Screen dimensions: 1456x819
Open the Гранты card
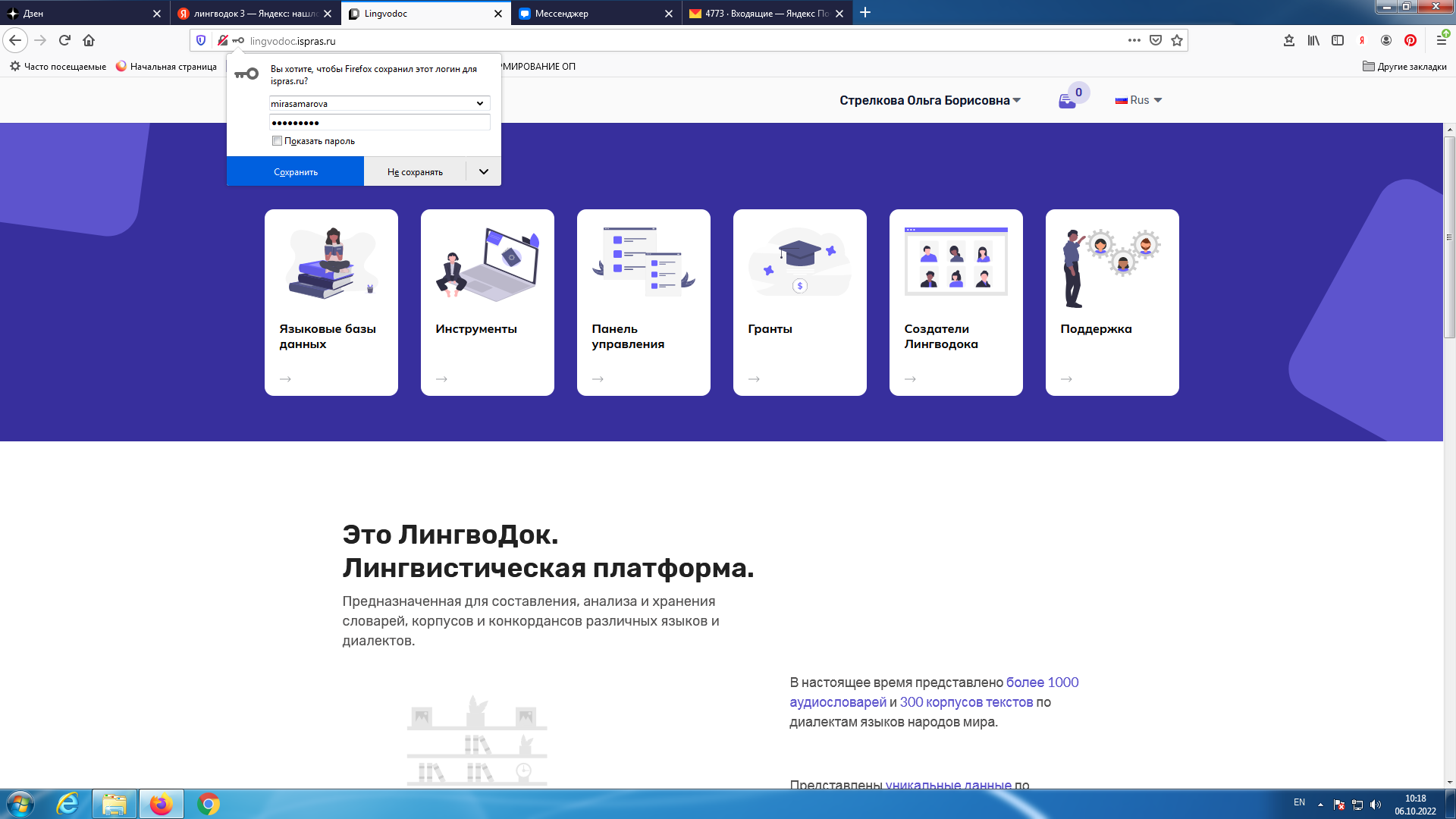800,303
